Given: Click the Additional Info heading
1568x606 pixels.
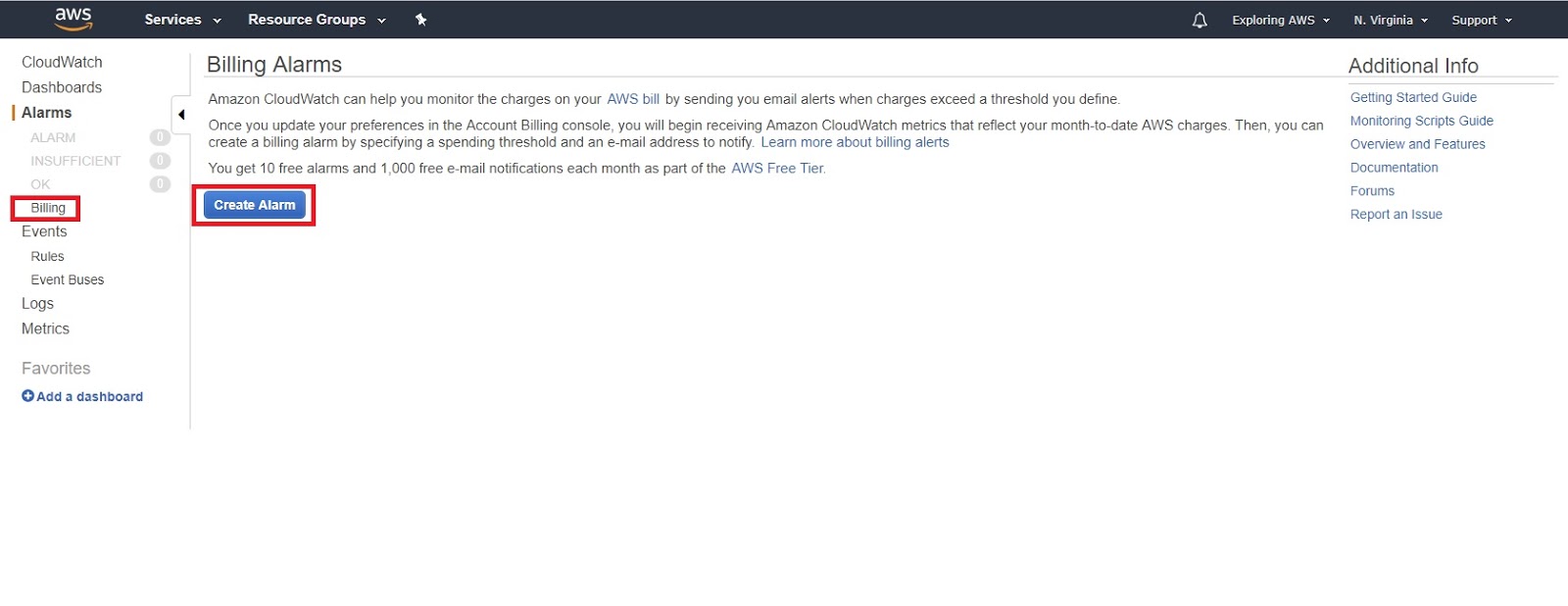Looking at the screenshot, I should [x=1413, y=66].
